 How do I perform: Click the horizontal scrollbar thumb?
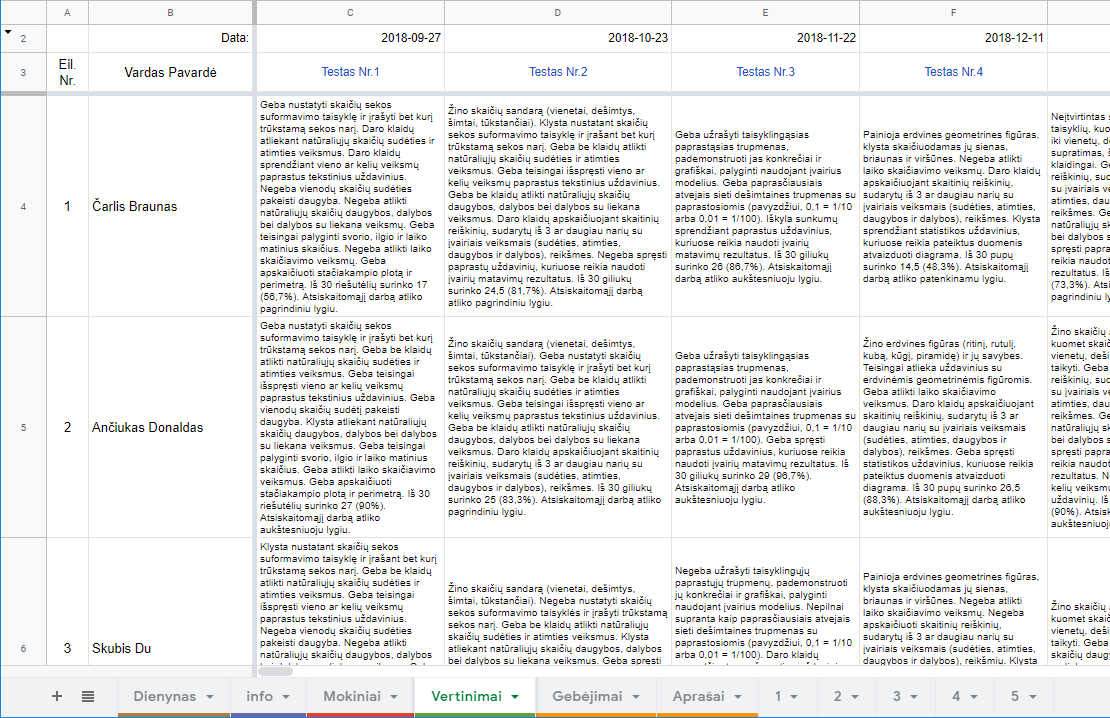pos(275,671)
